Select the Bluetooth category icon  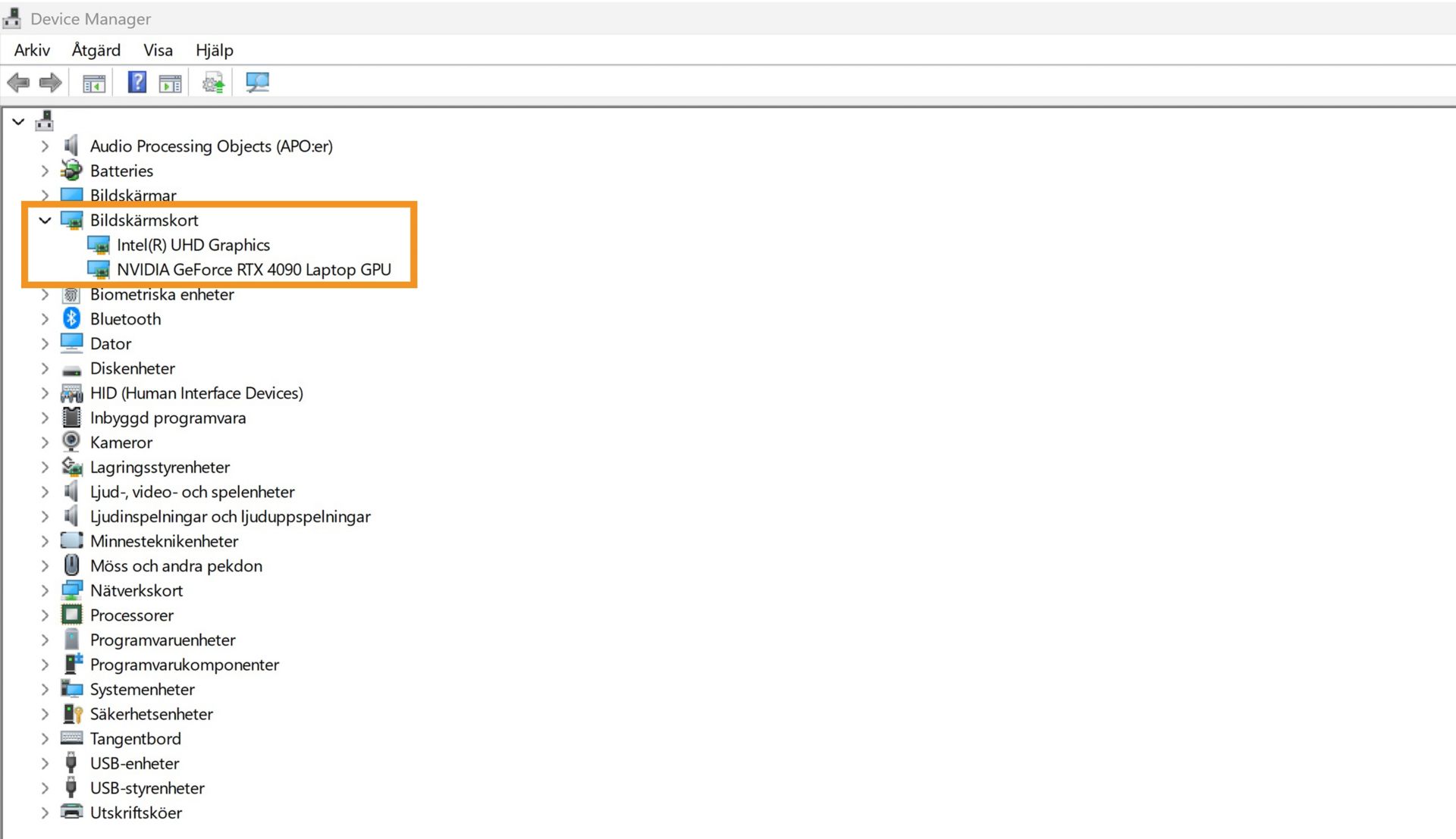(x=71, y=318)
